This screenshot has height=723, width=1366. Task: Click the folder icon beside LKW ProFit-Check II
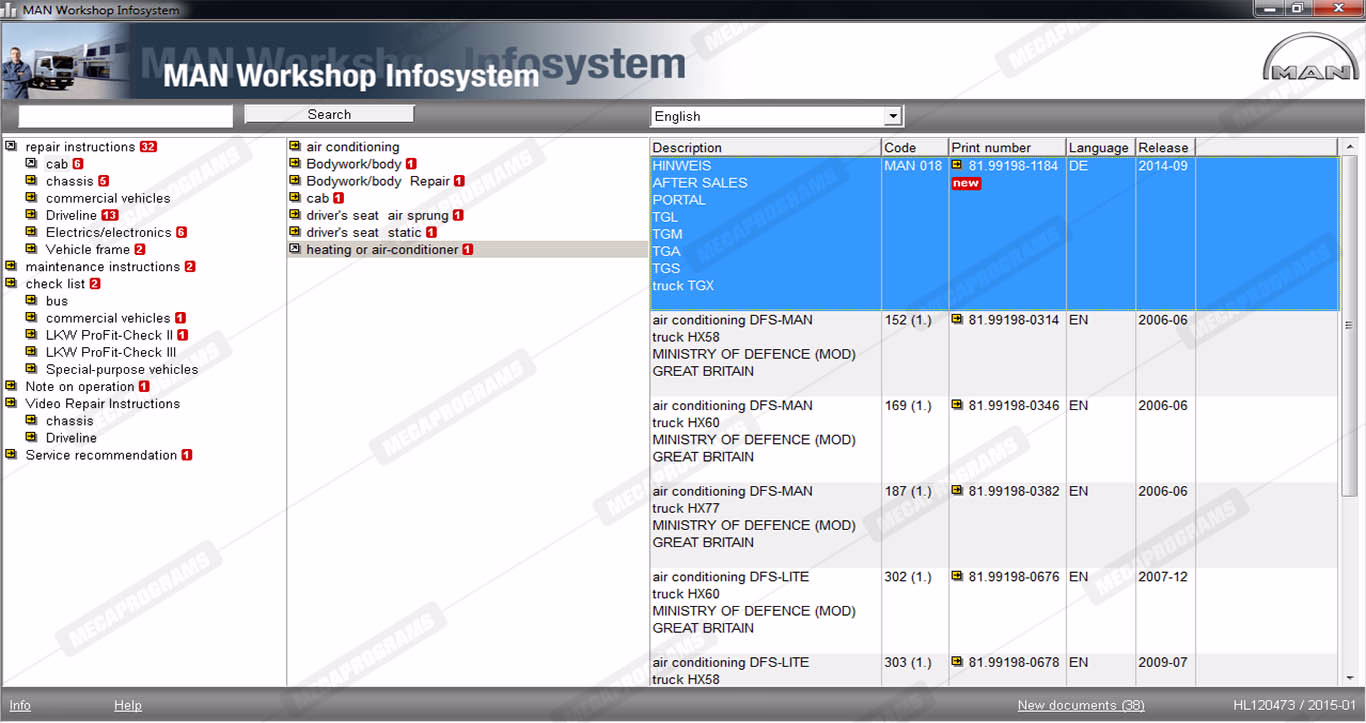coord(31,335)
